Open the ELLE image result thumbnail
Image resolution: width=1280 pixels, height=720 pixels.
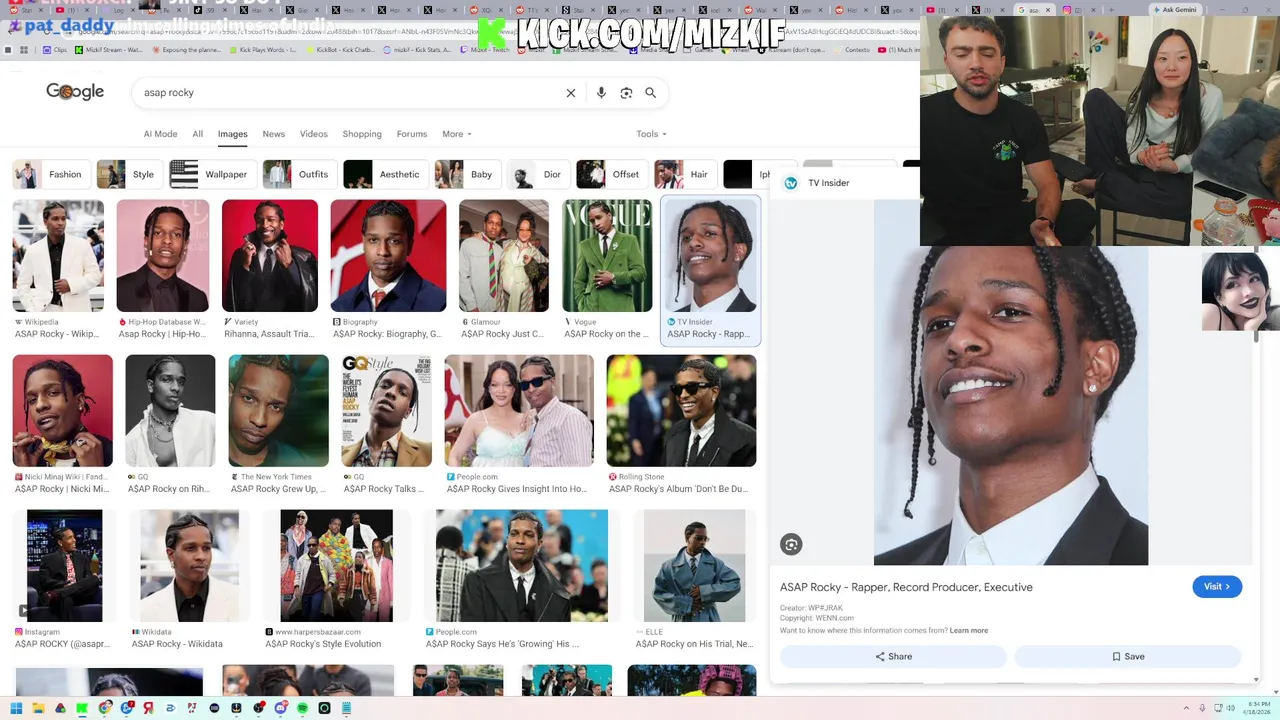click(x=694, y=566)
